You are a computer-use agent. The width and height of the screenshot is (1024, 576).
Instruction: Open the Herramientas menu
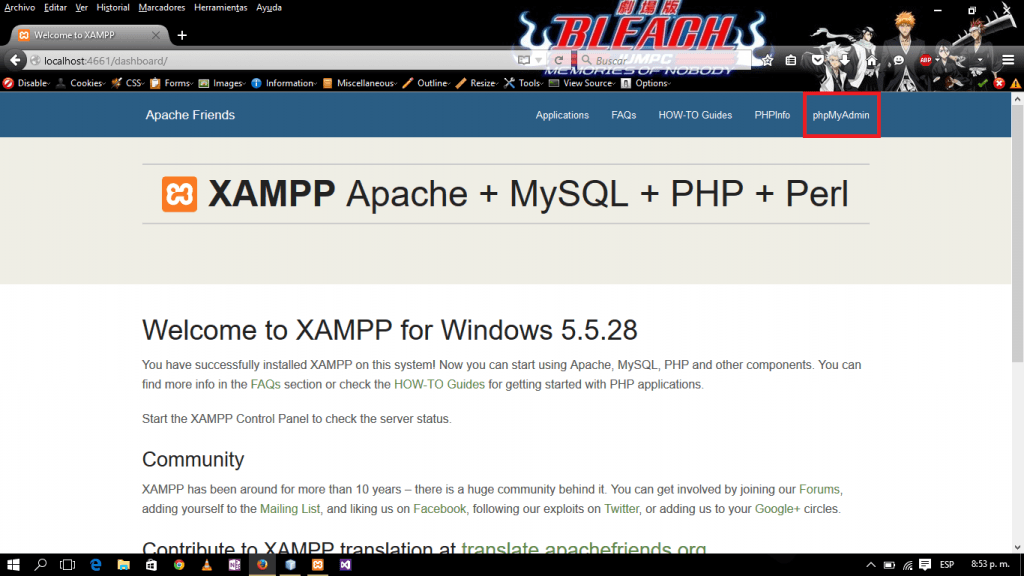point(220,7)
